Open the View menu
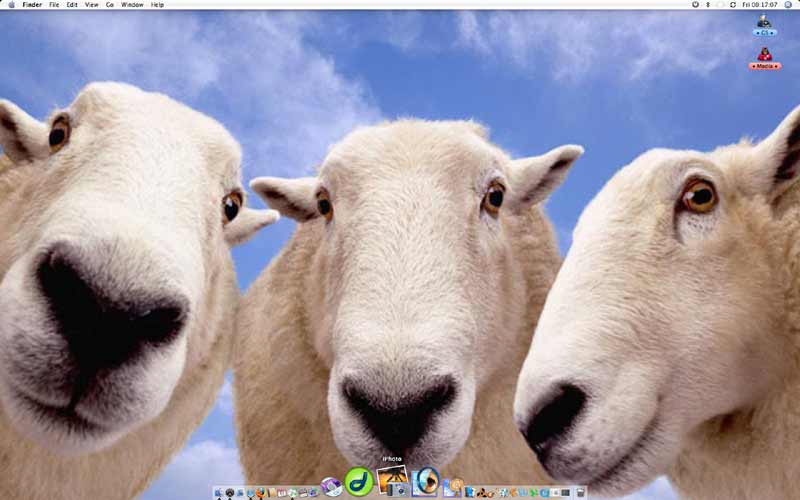800x500 pixels. point(92,5)
